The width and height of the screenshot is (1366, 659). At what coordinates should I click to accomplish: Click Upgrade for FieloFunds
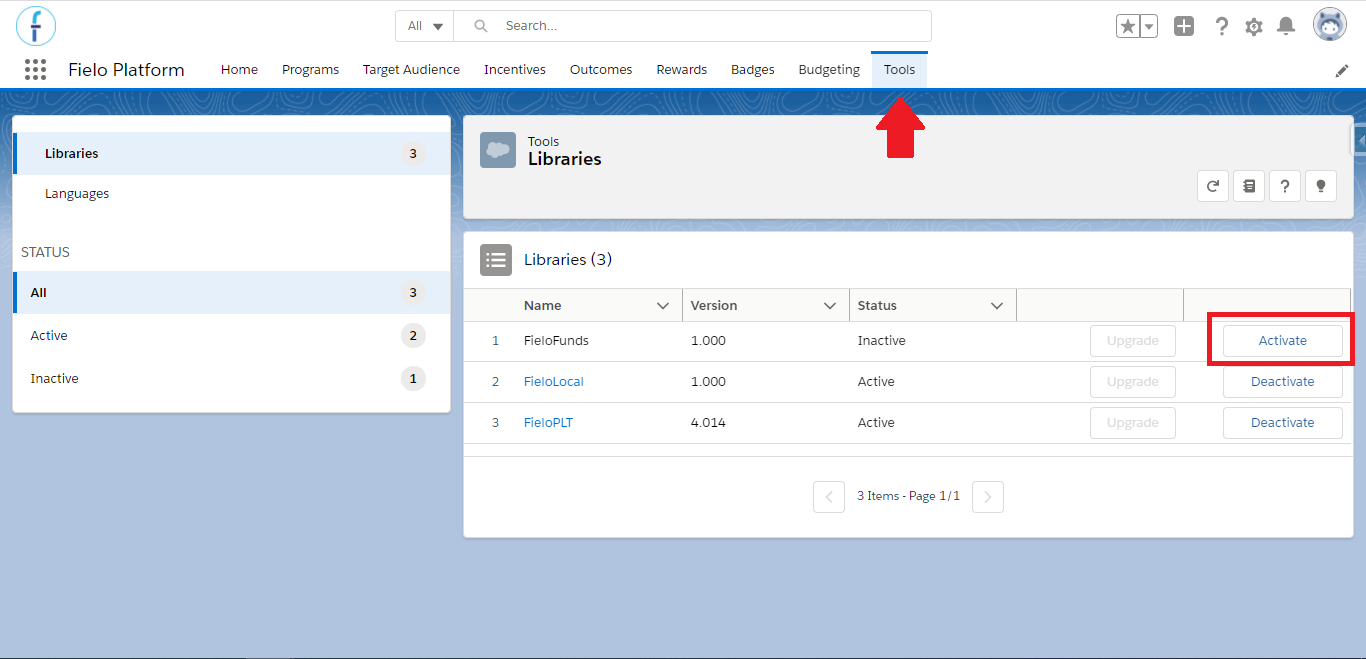pos(1133,341)
